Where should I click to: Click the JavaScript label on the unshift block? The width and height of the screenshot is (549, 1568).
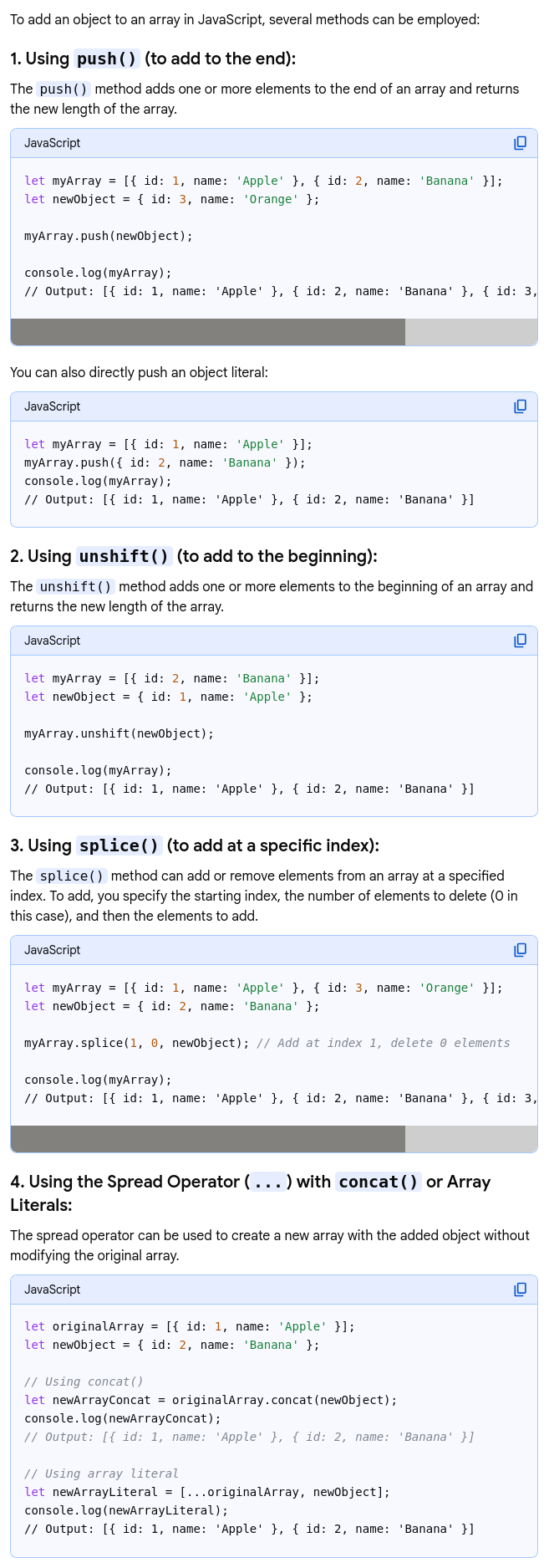coord(53,641)
